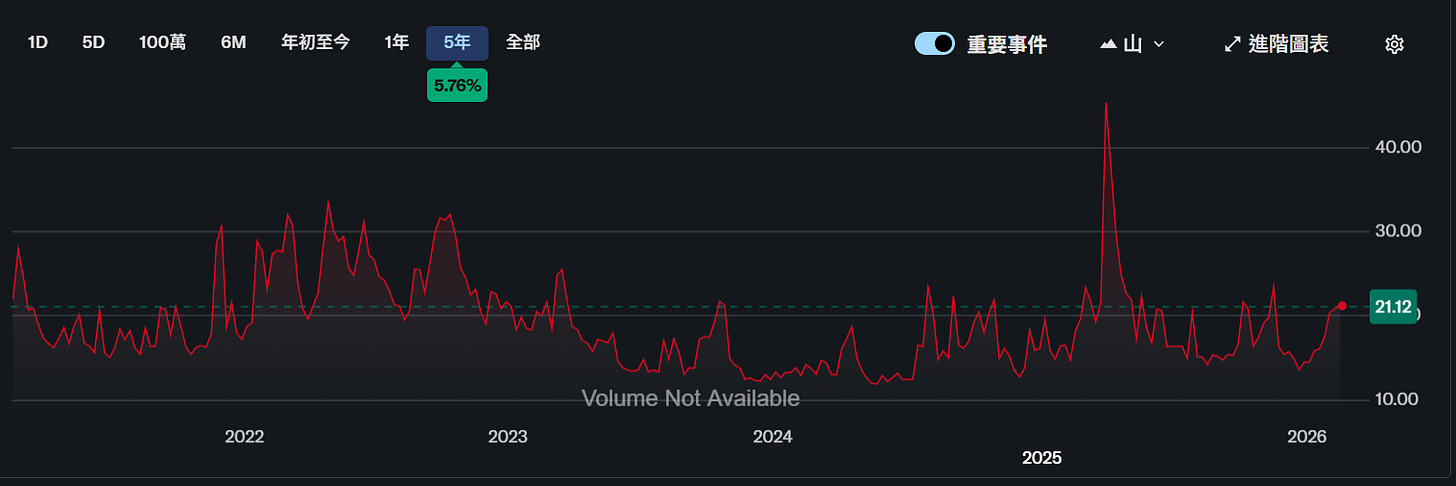The image size is (1456, 486).
Task: Click the 2022 axis label
Action: coord(244,436)
